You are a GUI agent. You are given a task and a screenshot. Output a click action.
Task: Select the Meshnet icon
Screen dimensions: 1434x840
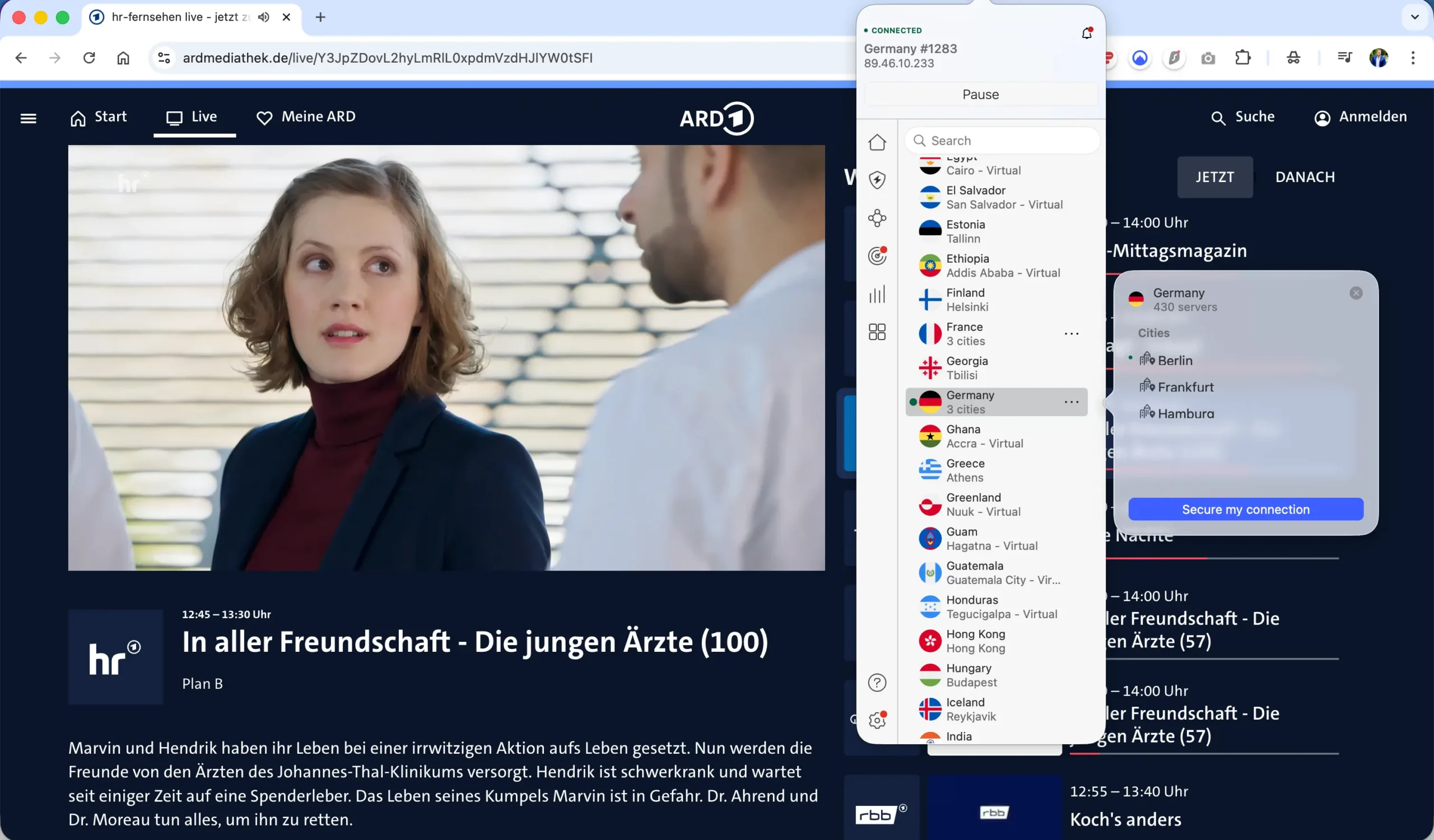click(877, 218)
